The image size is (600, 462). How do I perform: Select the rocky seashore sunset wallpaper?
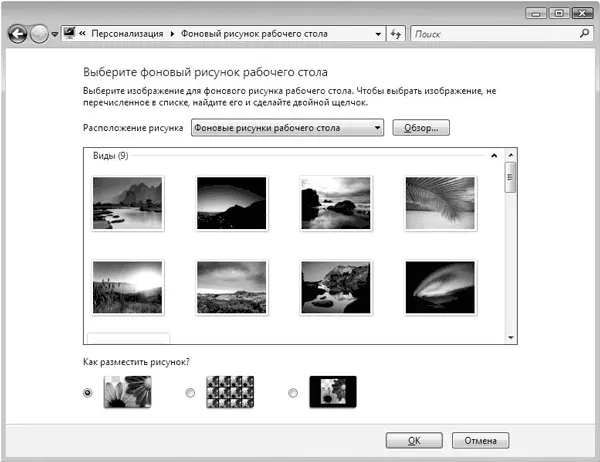[336, 203]
